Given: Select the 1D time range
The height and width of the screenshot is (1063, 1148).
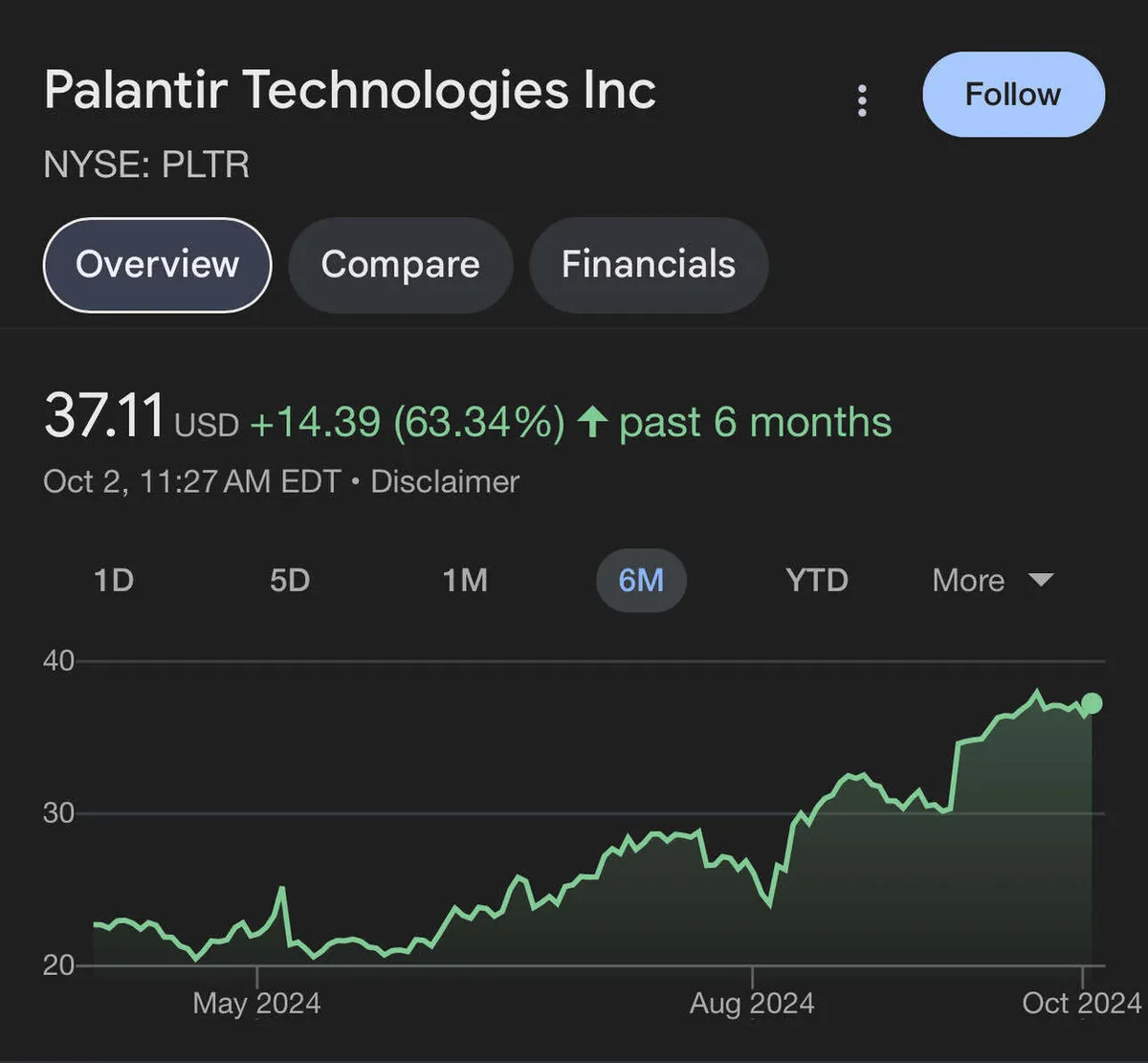Looking at the screenshot, I should coord(114,580).
